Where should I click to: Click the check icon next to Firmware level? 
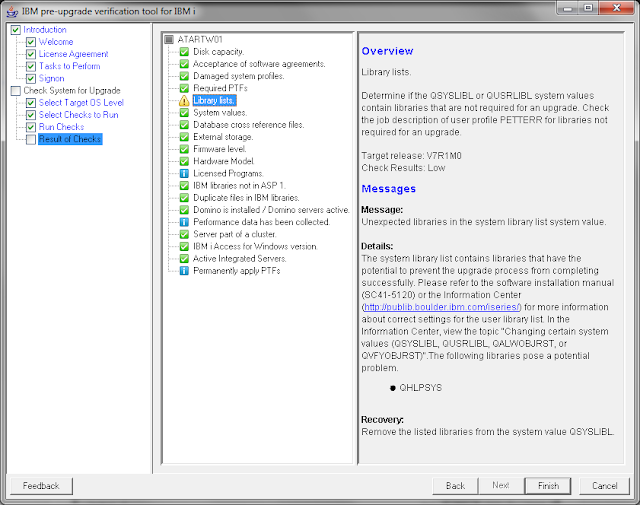coord(184,149)
